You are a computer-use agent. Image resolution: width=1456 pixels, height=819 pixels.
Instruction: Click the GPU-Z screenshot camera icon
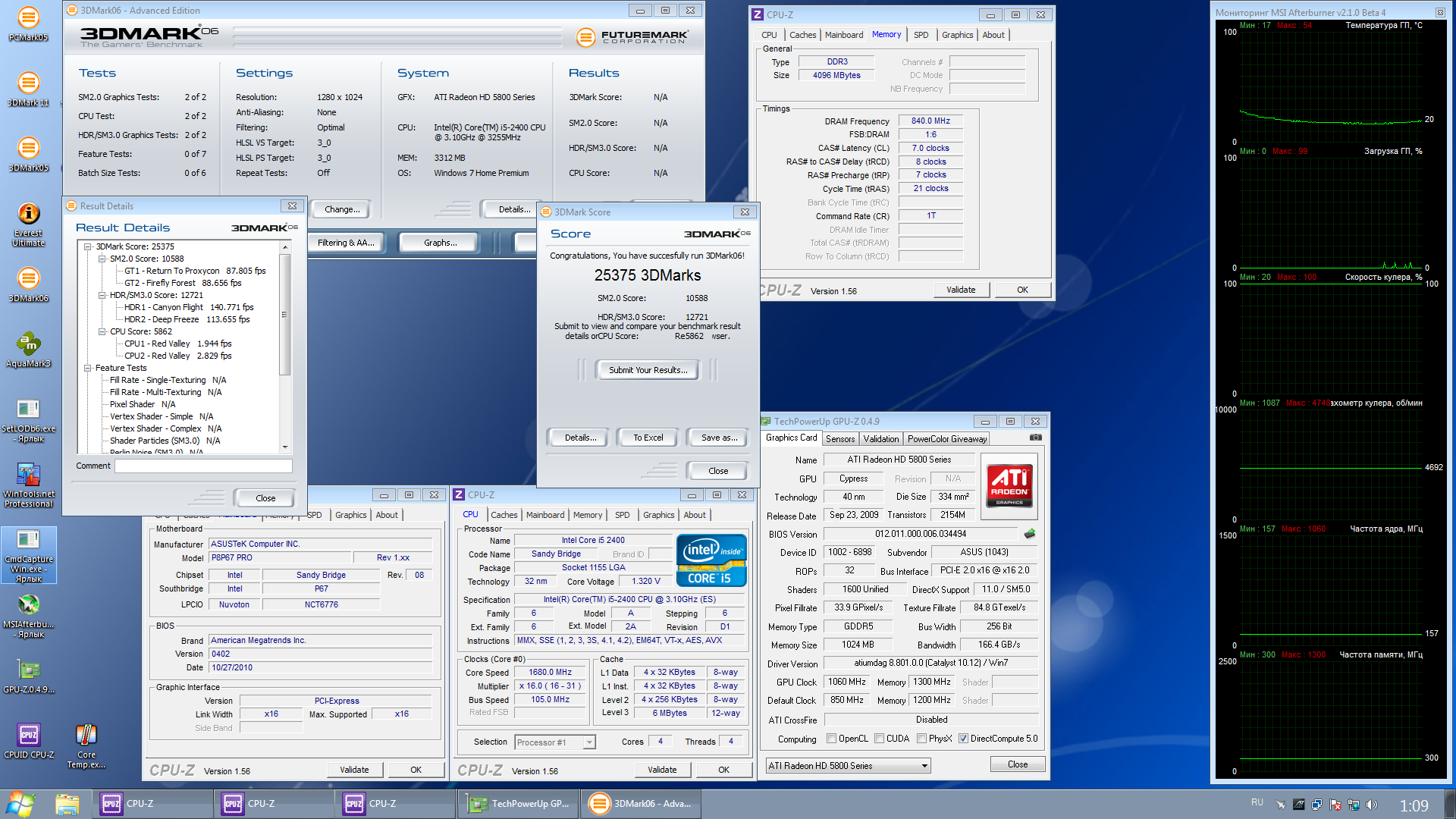1035,438
